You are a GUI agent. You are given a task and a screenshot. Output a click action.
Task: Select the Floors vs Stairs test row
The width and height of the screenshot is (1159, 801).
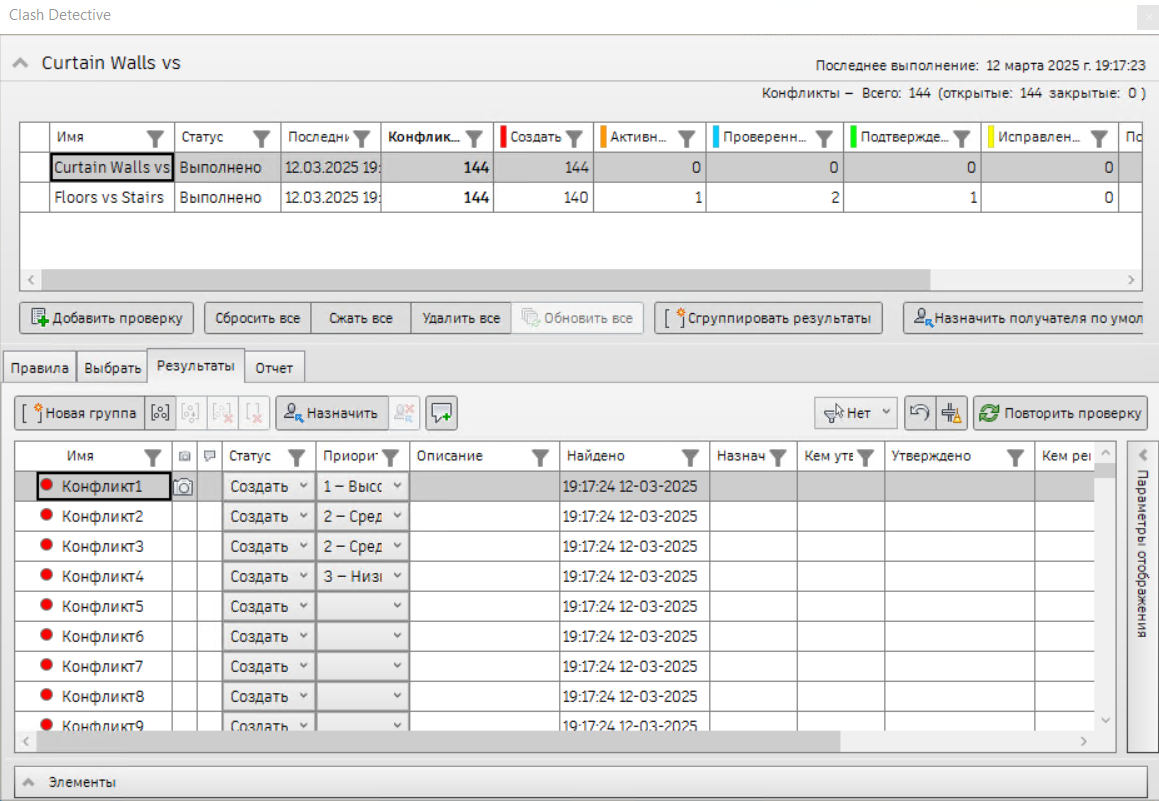(x=580, y=197)
